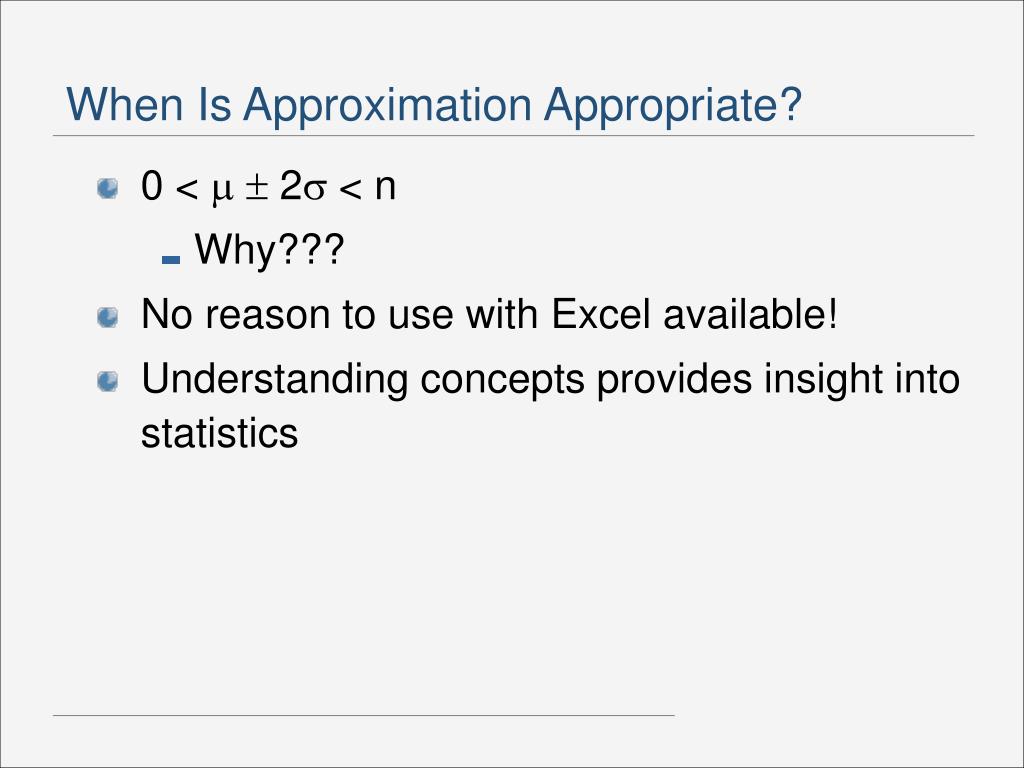Select the 'Why???' sub-bullet text
Viewport: 1024px width, 768px height.
tap(269, 251)
